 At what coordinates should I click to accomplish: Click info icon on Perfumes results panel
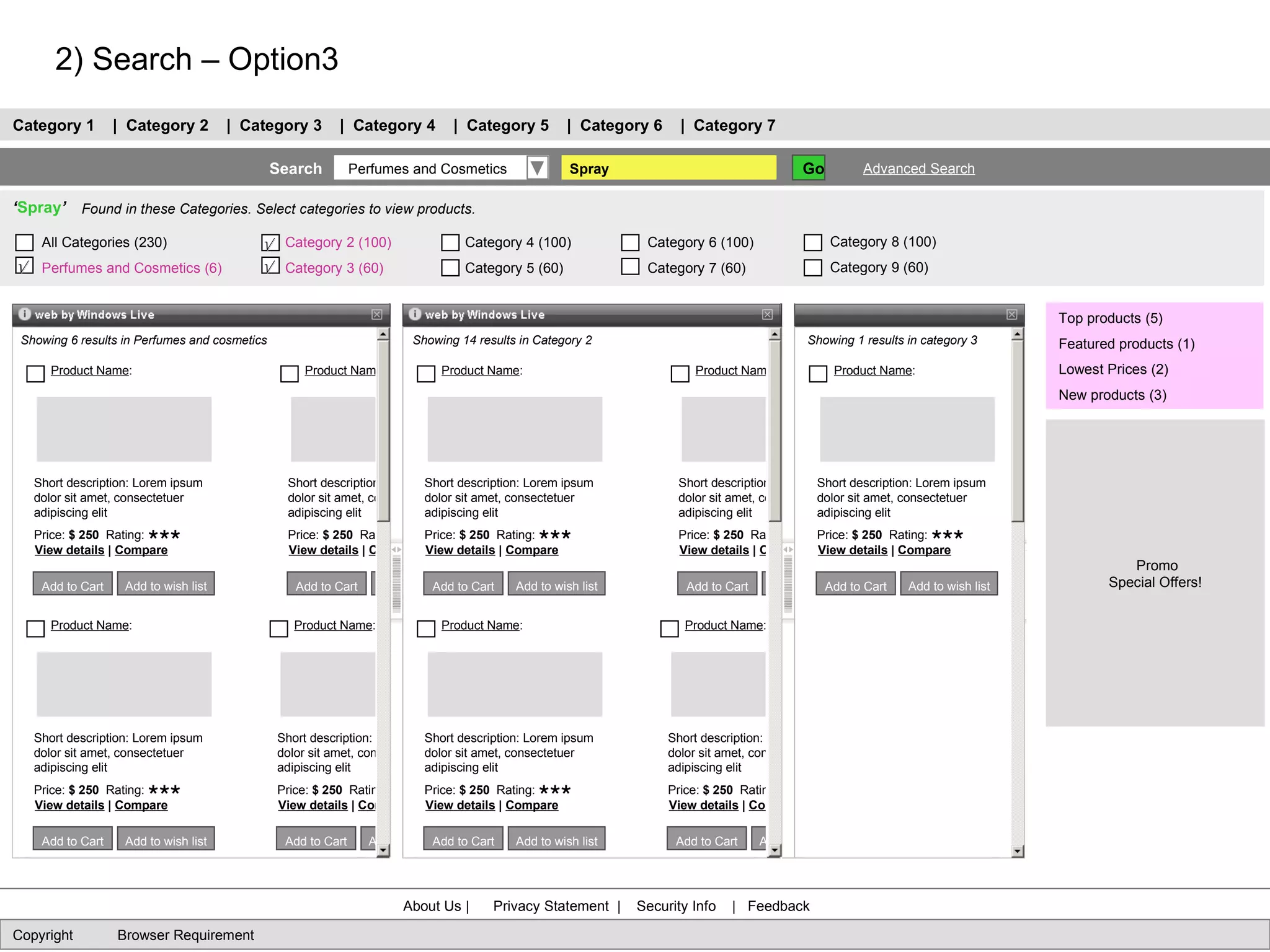click(25, 314)
